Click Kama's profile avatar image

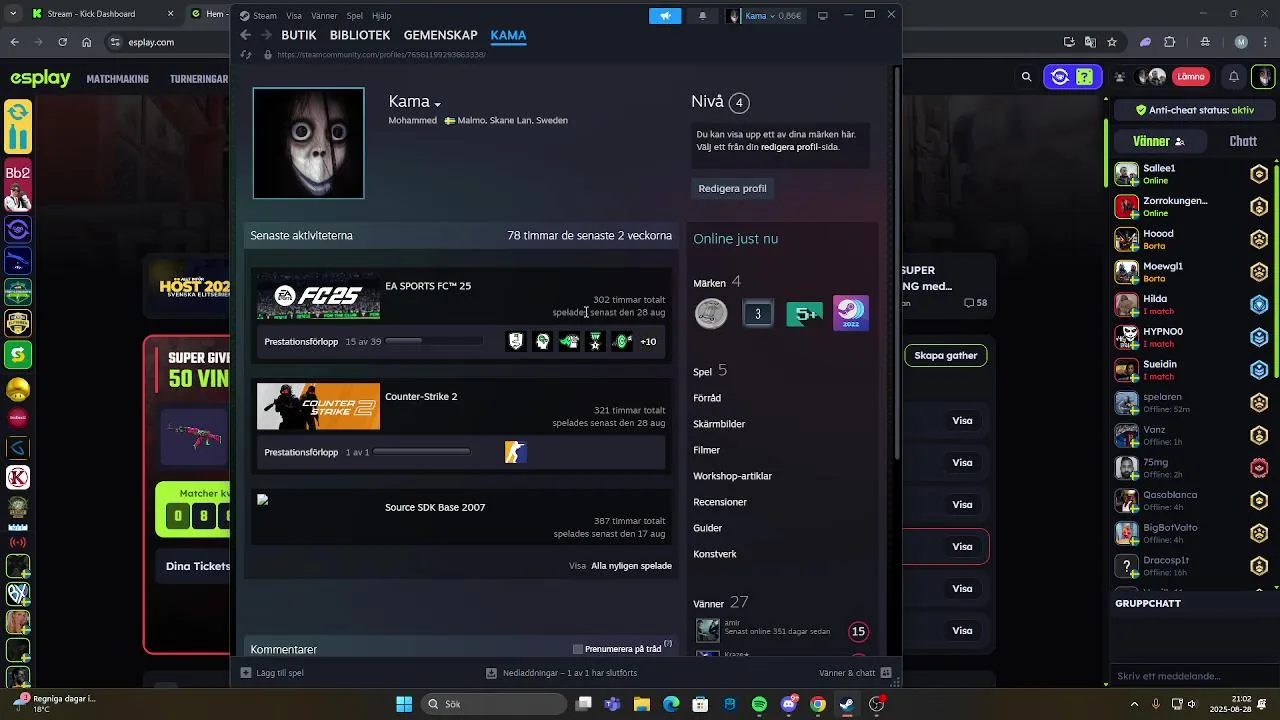tap(308, 143)
